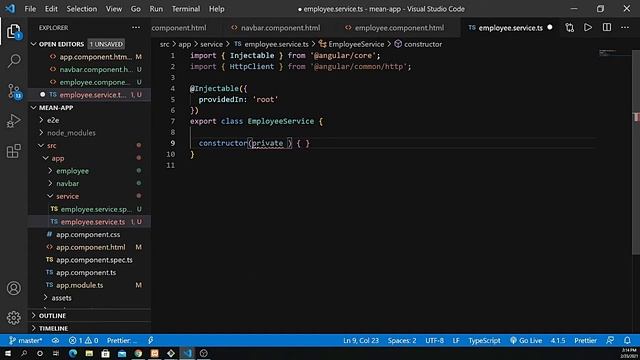Click the VS Code logo in title bar
Viewport: 640px width, 360px height.
coord(10,9)
